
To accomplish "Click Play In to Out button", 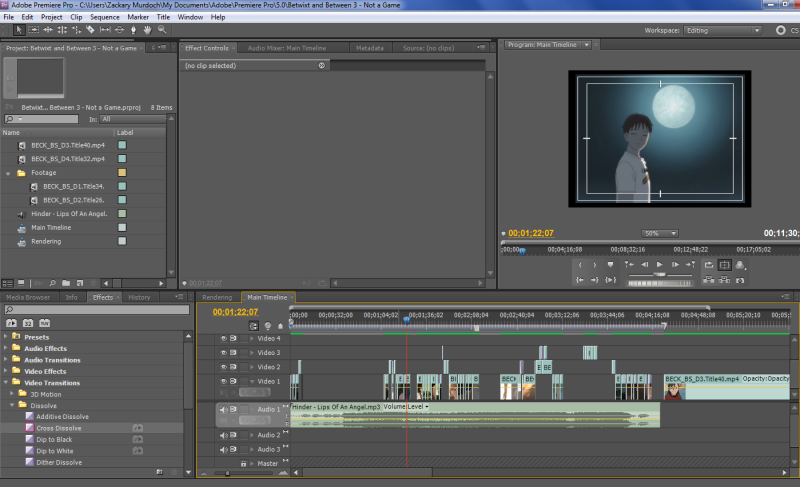I will [611, 280].
